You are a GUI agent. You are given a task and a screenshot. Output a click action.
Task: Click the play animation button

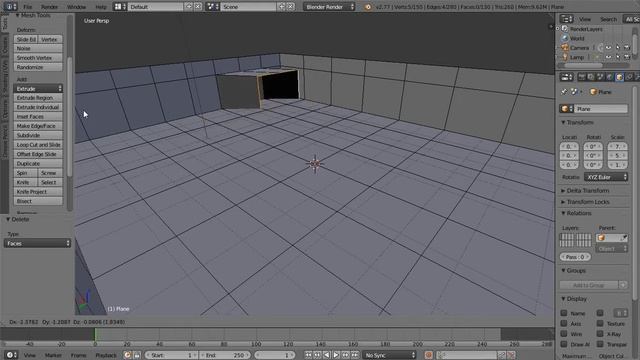[x=336, y=355]
